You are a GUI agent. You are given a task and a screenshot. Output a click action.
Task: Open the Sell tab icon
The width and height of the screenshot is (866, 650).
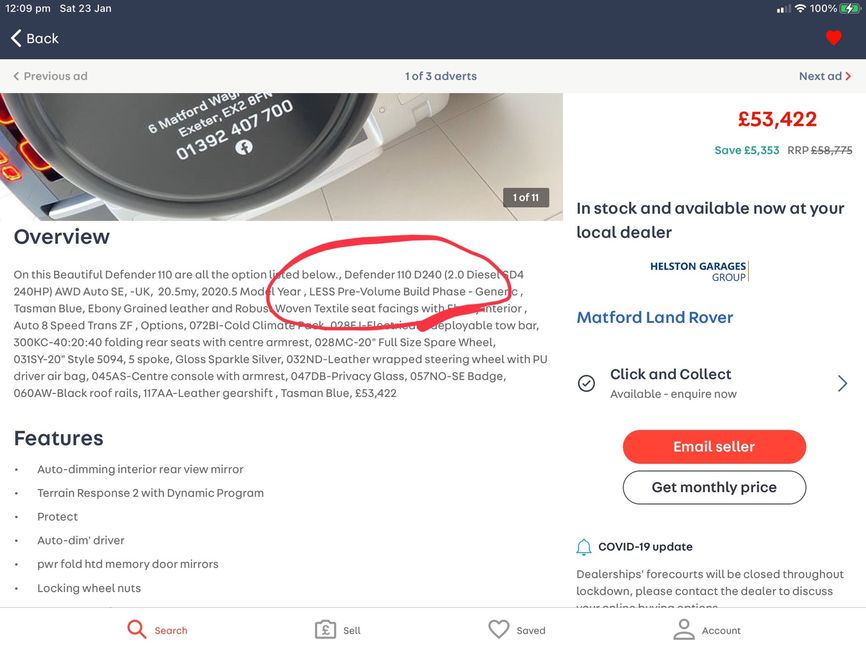[325, 630]
